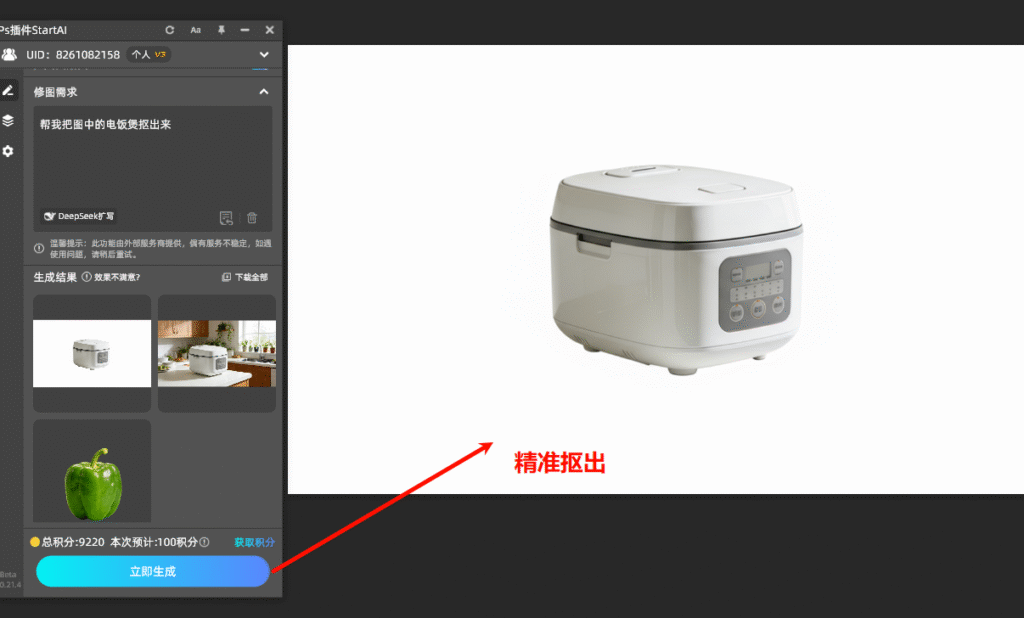Click the refresh icon in title bar
This screenshot has height=618, width=1024.
point(170,30)
